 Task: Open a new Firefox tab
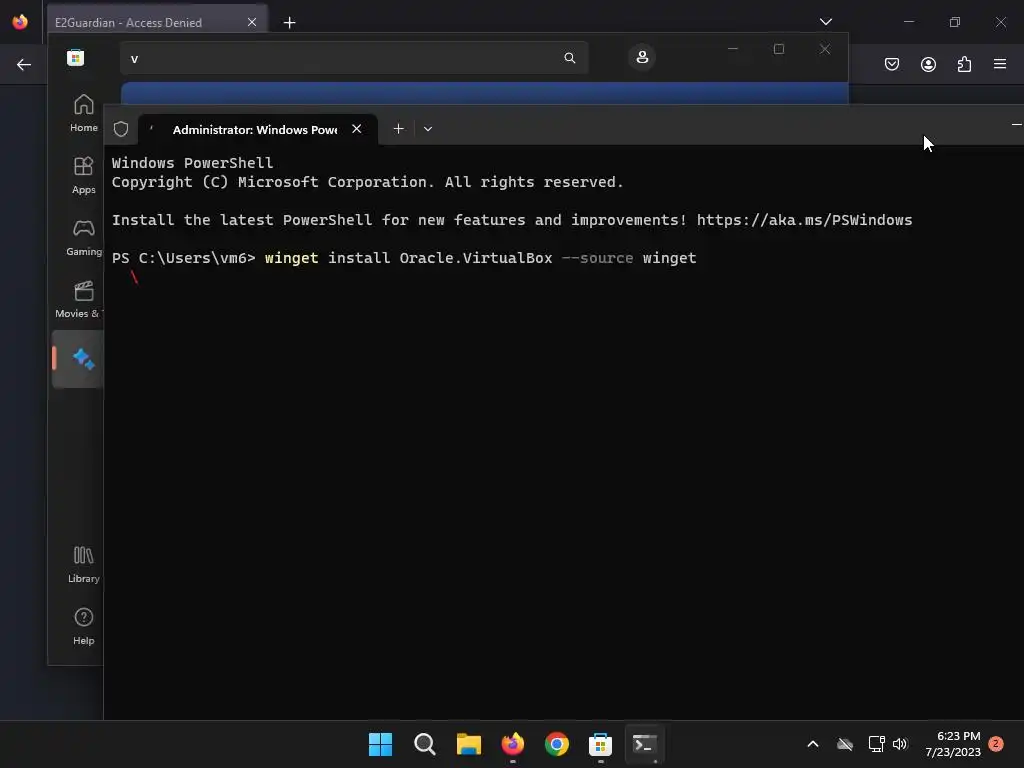coord(289,23)
